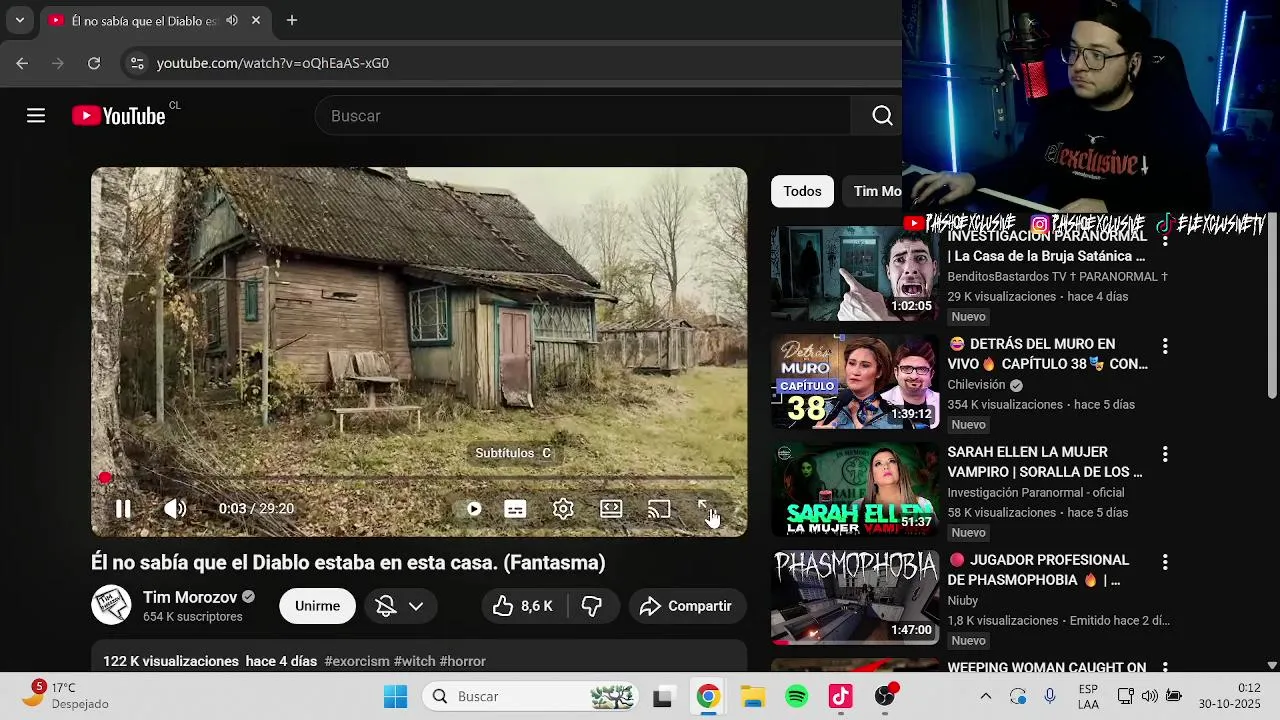Go back in browser history

pos(22,63)
